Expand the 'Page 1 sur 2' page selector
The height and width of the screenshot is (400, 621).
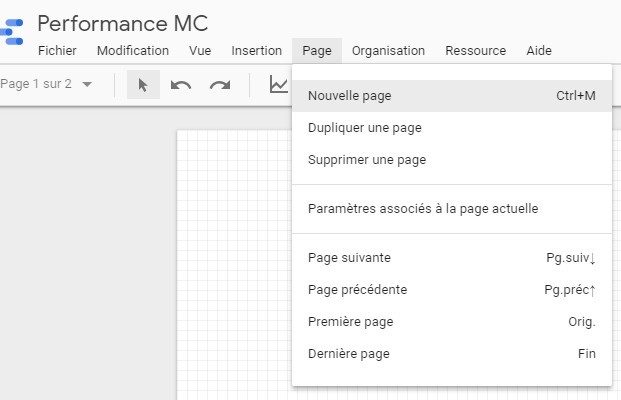[87, 84]
